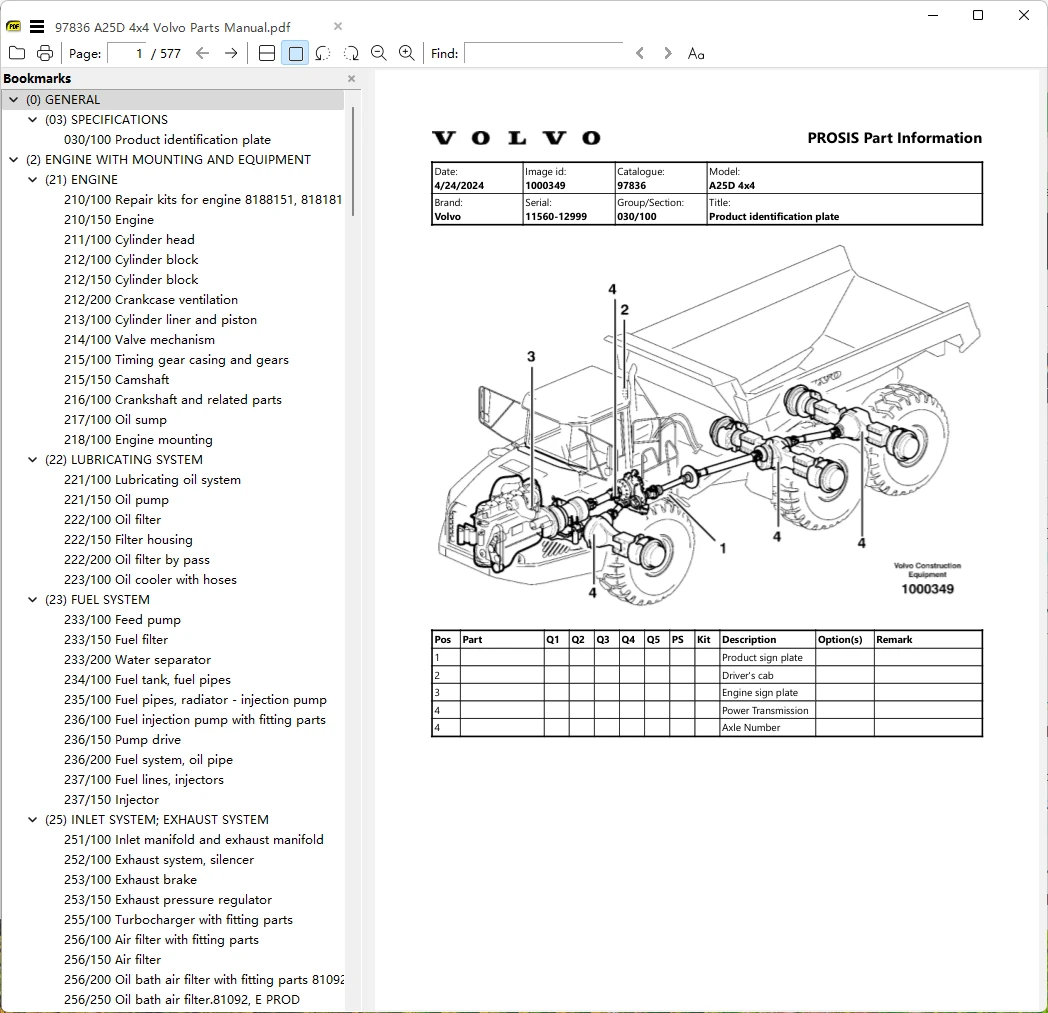
Task: Open 237/150 Injector bookmark
Action: pyautogui.click(x=112, y=800)
